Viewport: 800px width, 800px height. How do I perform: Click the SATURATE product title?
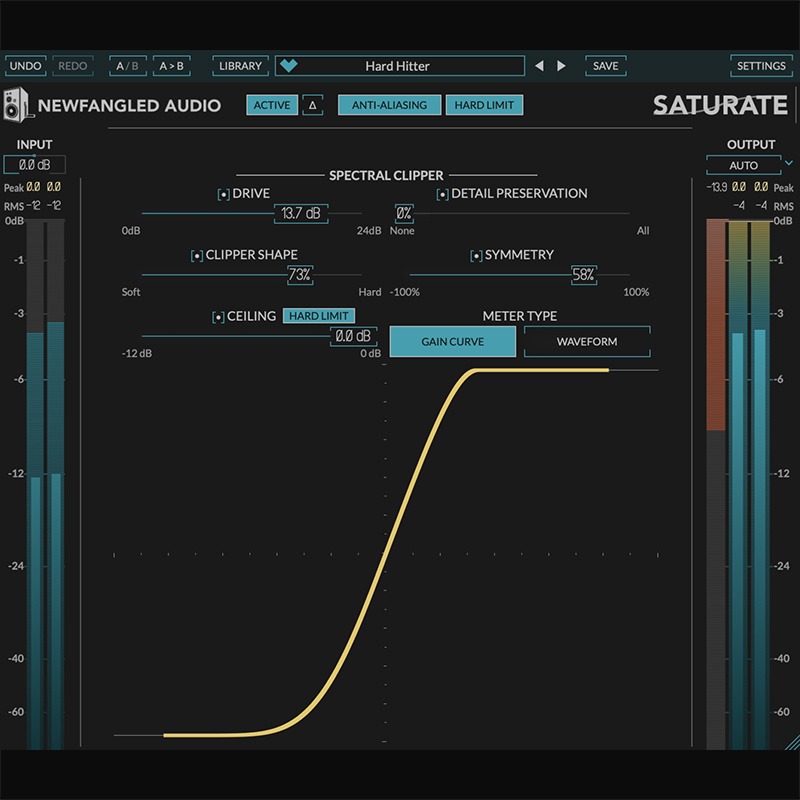(x=720, y=106)
